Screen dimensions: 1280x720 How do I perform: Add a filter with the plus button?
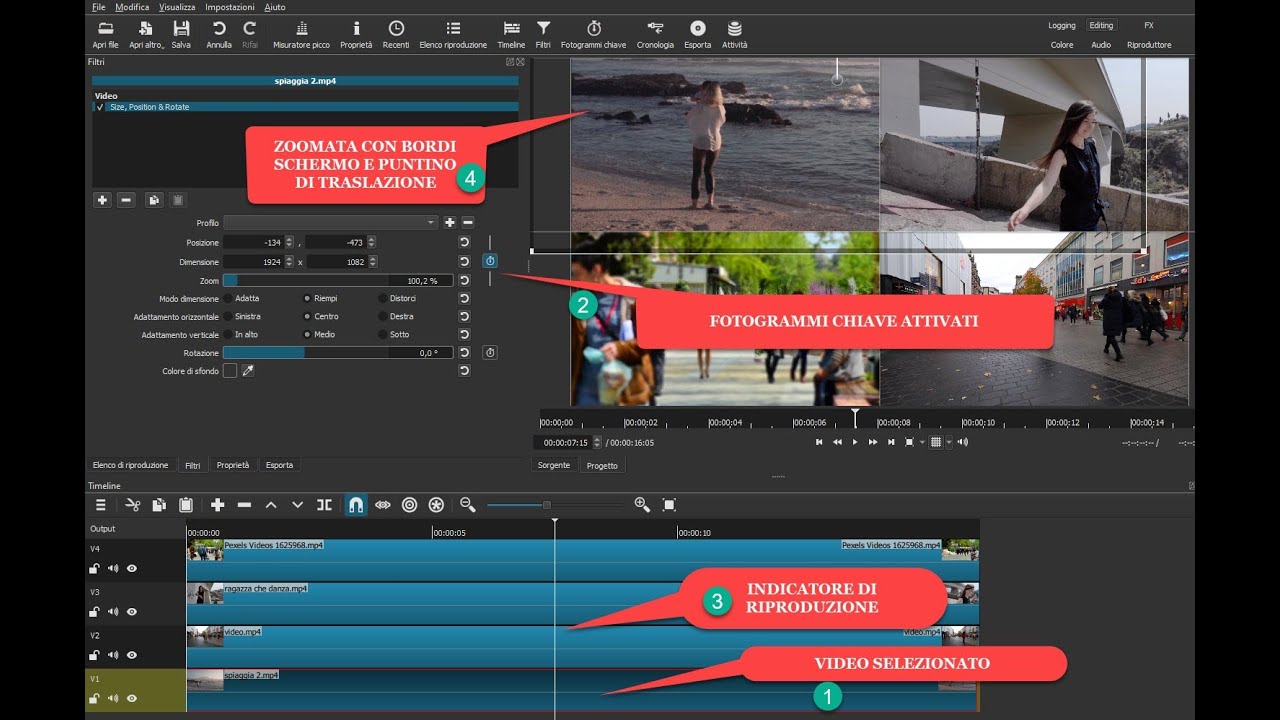pyautogui.click(x=102, y=200)
